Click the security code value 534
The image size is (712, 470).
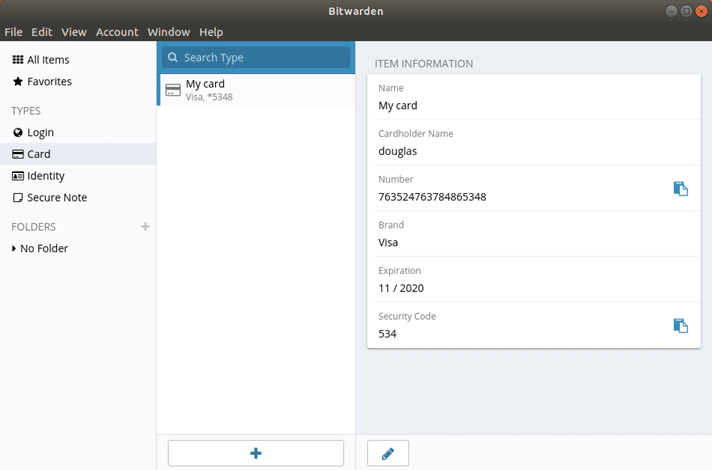click(x=387, y=334)
